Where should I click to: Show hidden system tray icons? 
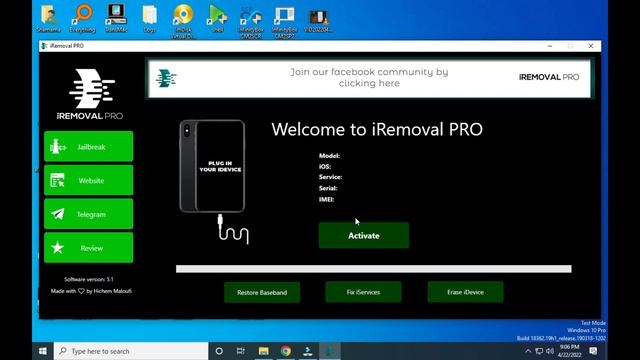[528, 351]
